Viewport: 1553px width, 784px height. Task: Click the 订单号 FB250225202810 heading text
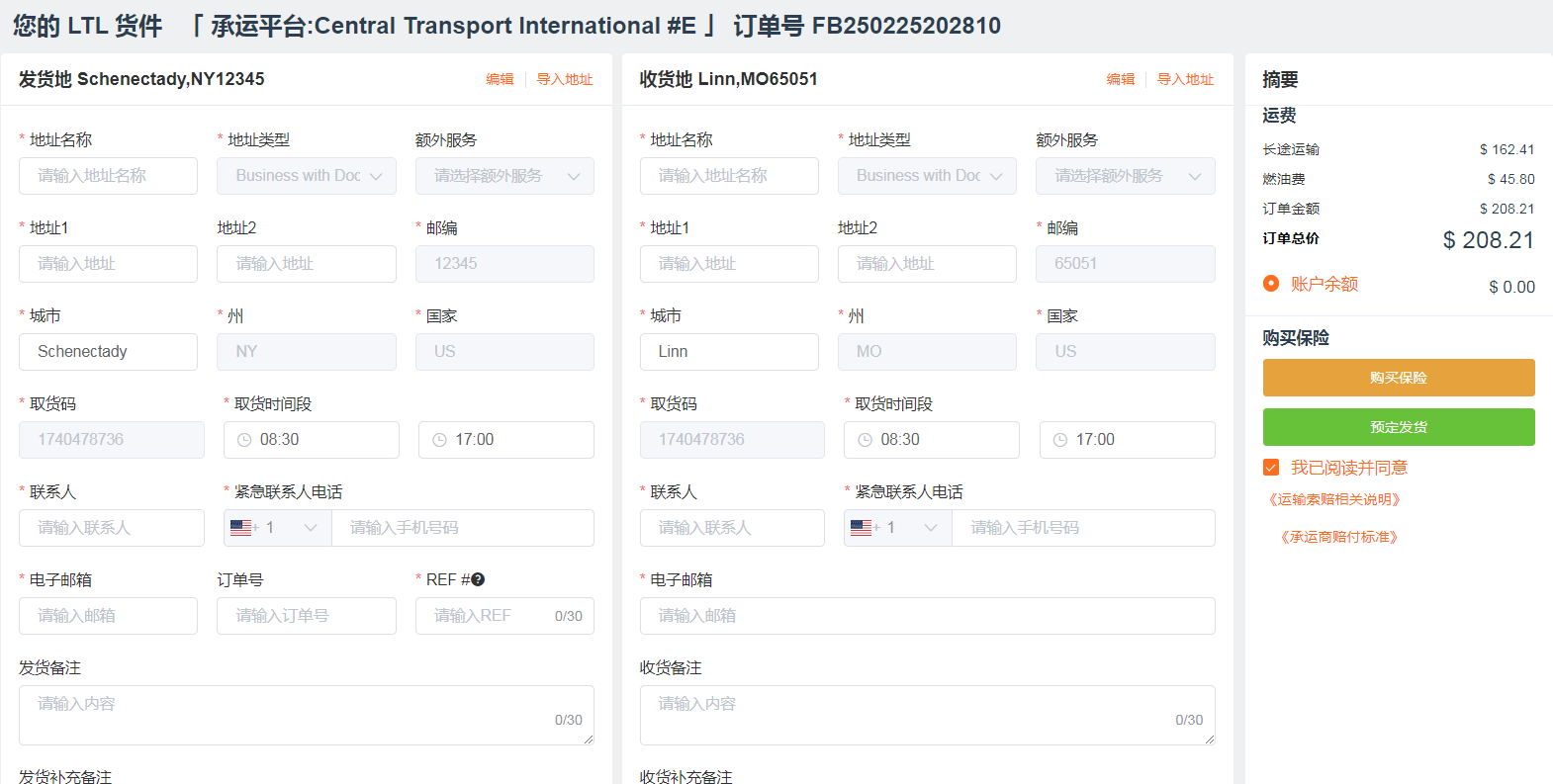tap(867, 26)
